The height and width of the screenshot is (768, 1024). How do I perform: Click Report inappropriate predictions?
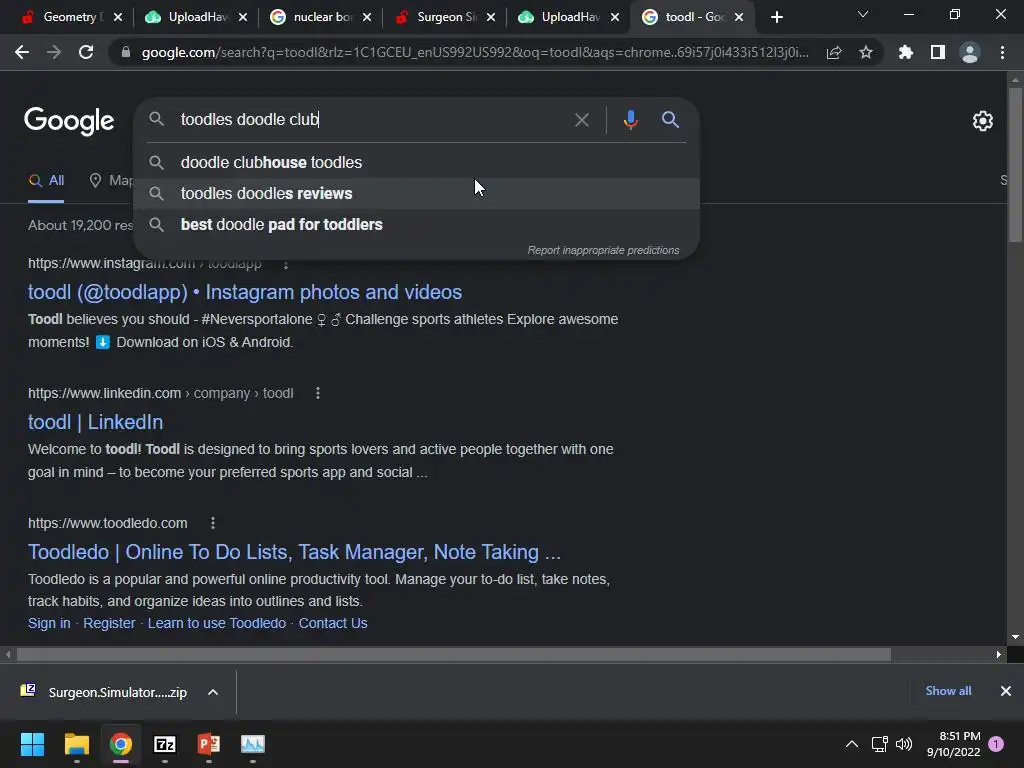603,251
